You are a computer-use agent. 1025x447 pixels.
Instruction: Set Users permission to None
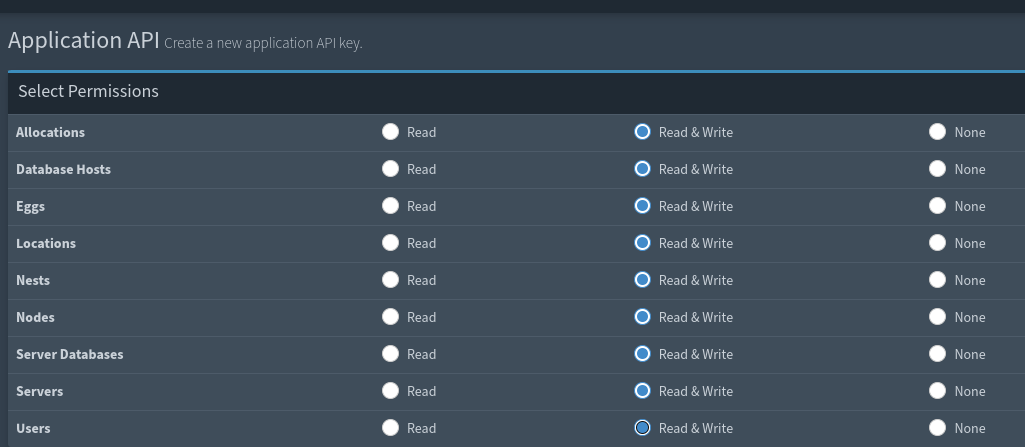tap(937, 428)
